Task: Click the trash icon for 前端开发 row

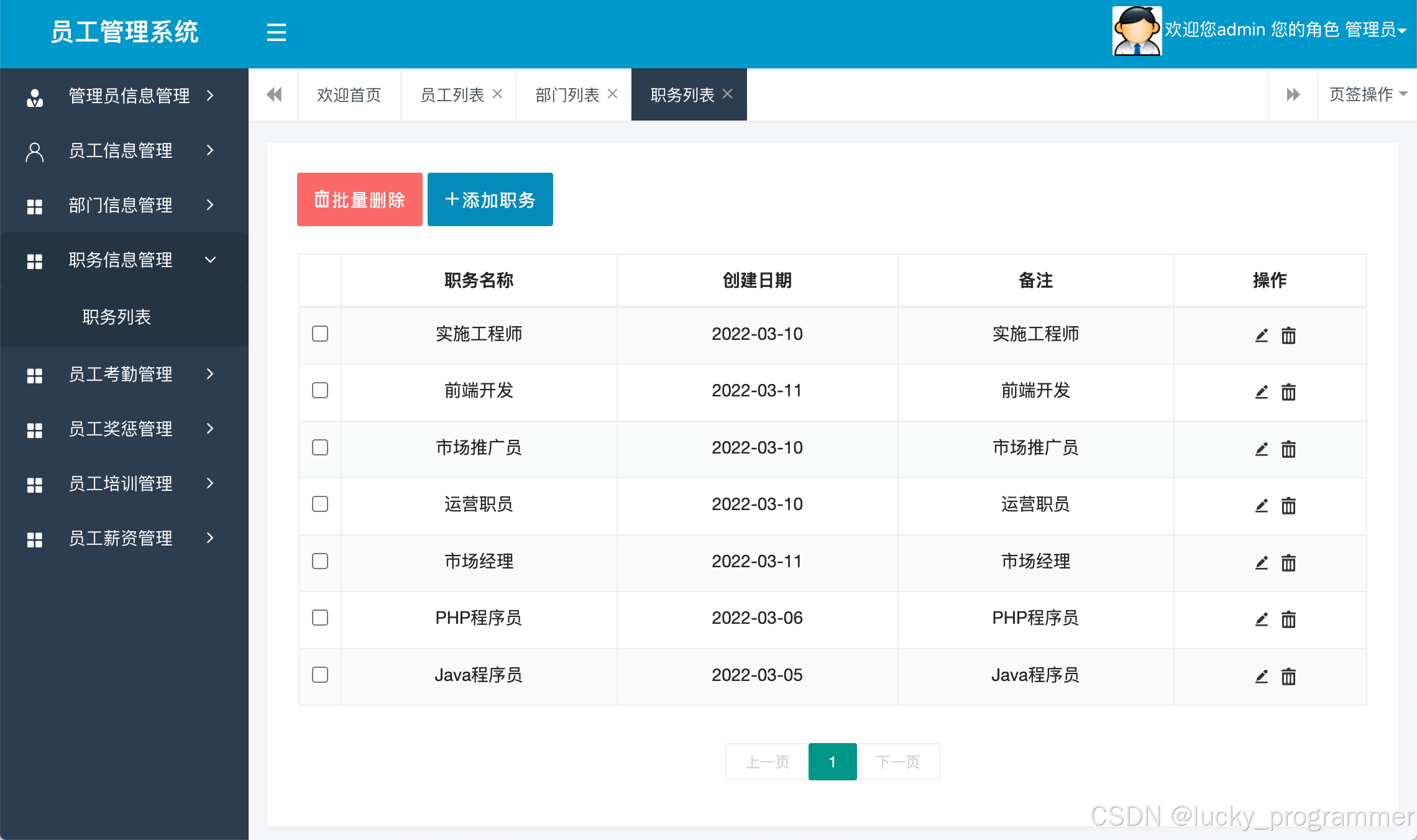Action: [x=1288, y=392]
